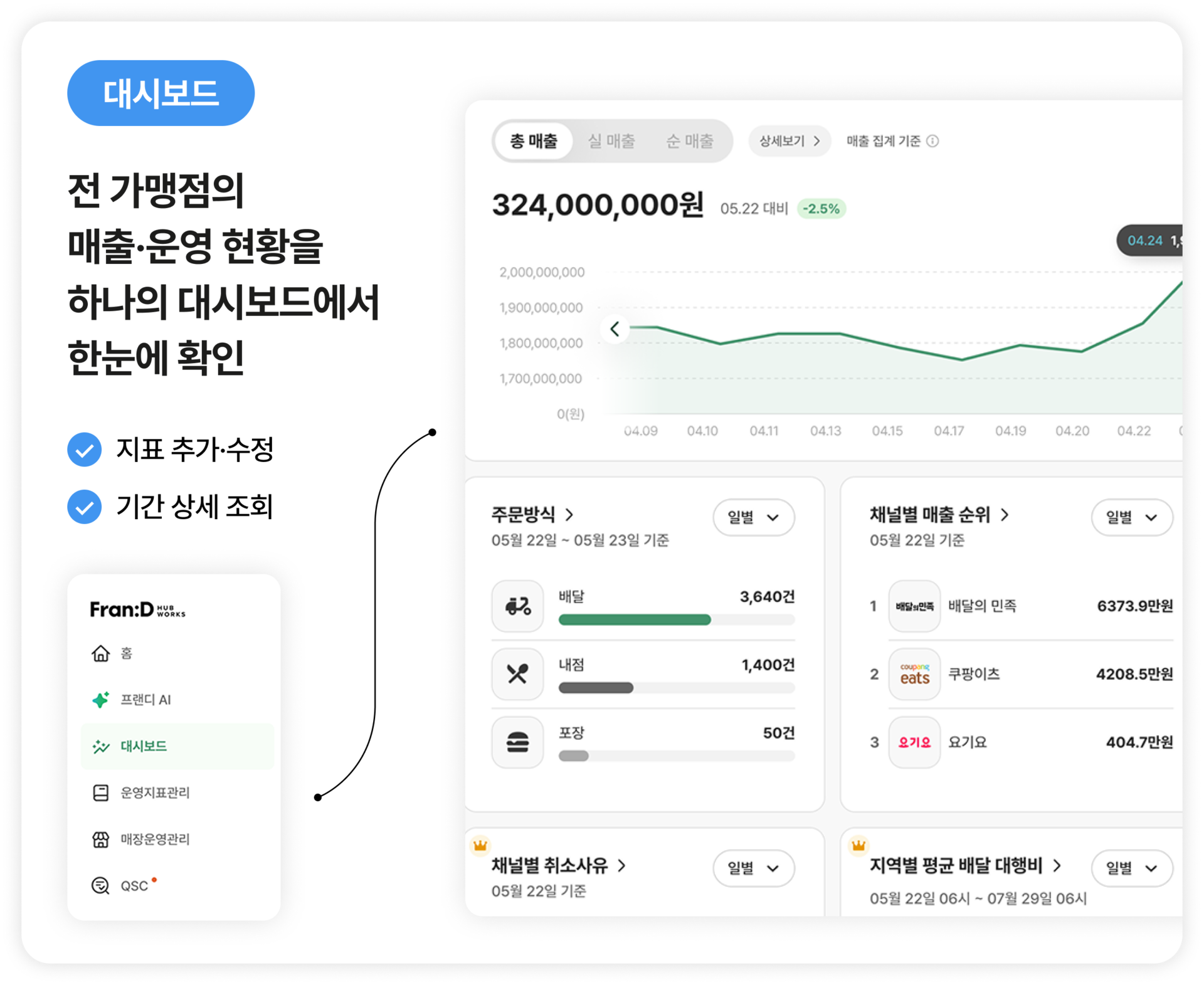Click the -2.5% change badge

click(821, 209)
